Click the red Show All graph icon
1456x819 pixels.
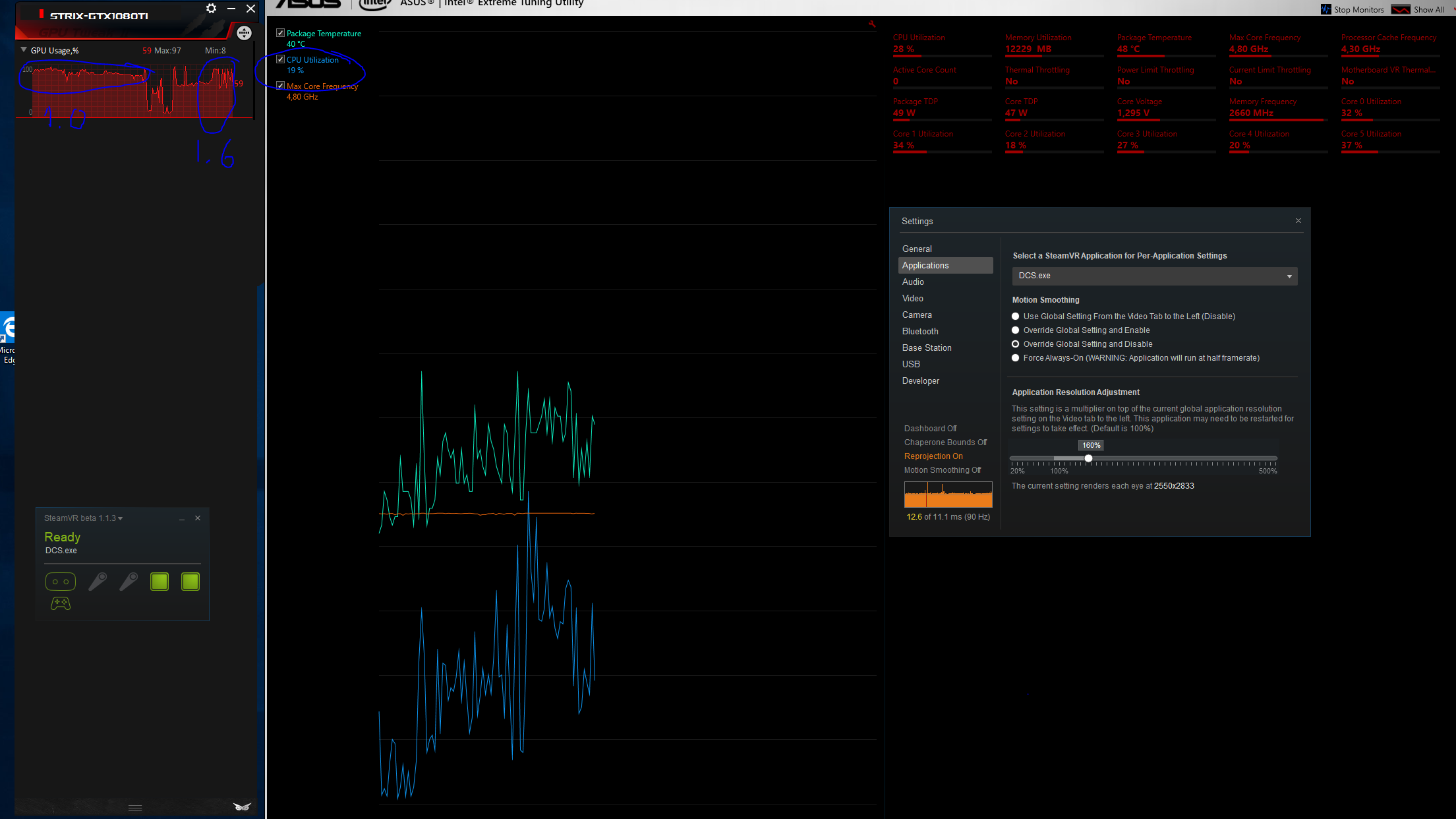1401,9
